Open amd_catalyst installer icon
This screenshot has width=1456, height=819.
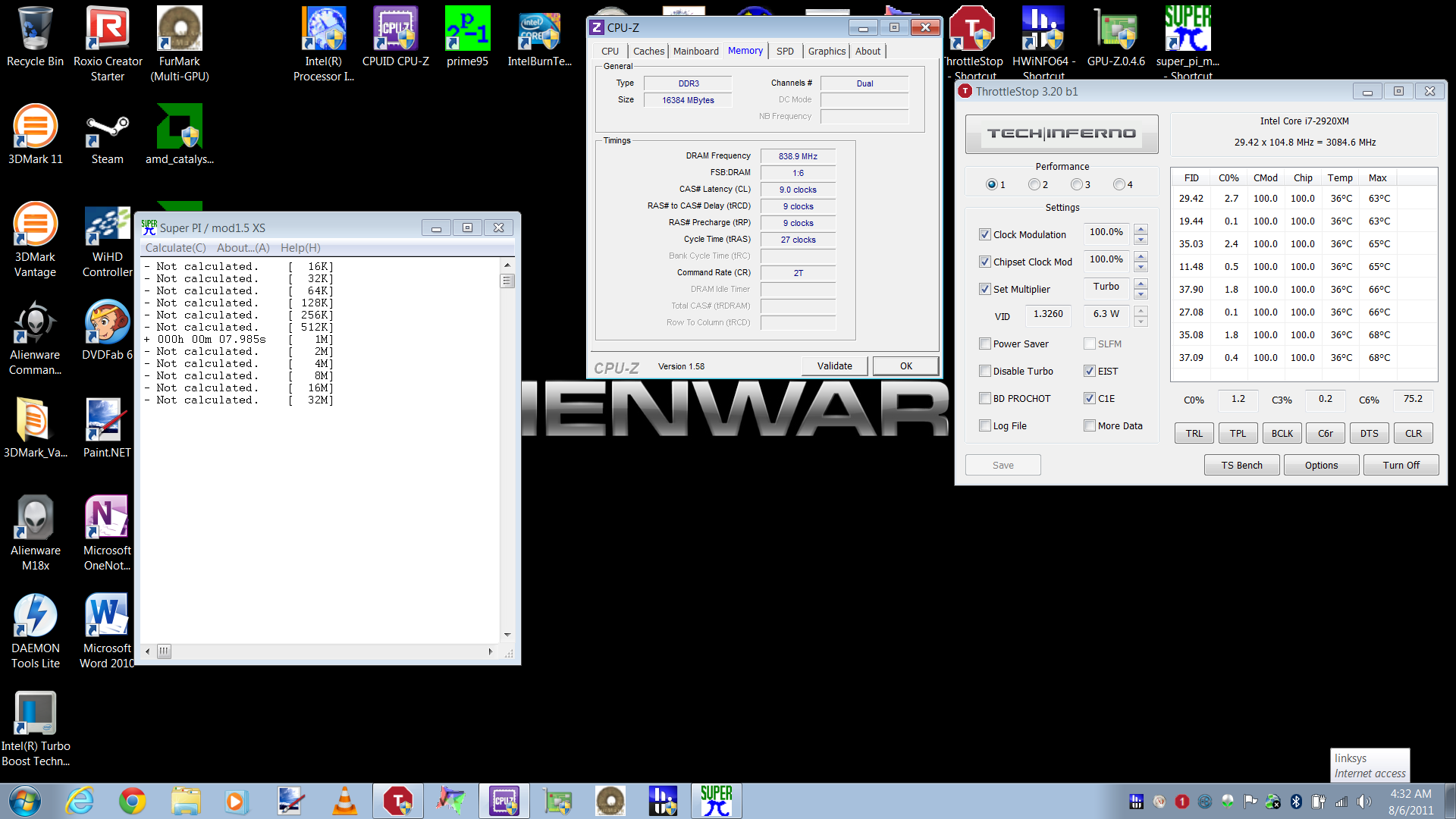(x=180, y=134)
